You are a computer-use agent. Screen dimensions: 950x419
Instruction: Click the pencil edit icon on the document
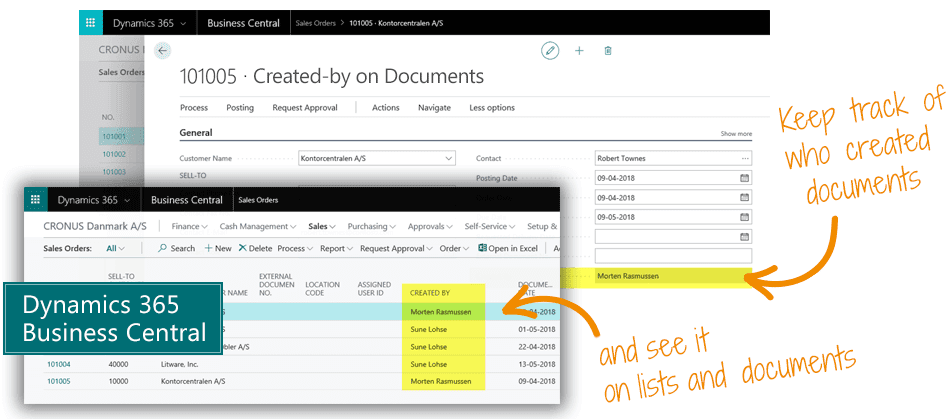pyautogui.click(x=550, y=51)
